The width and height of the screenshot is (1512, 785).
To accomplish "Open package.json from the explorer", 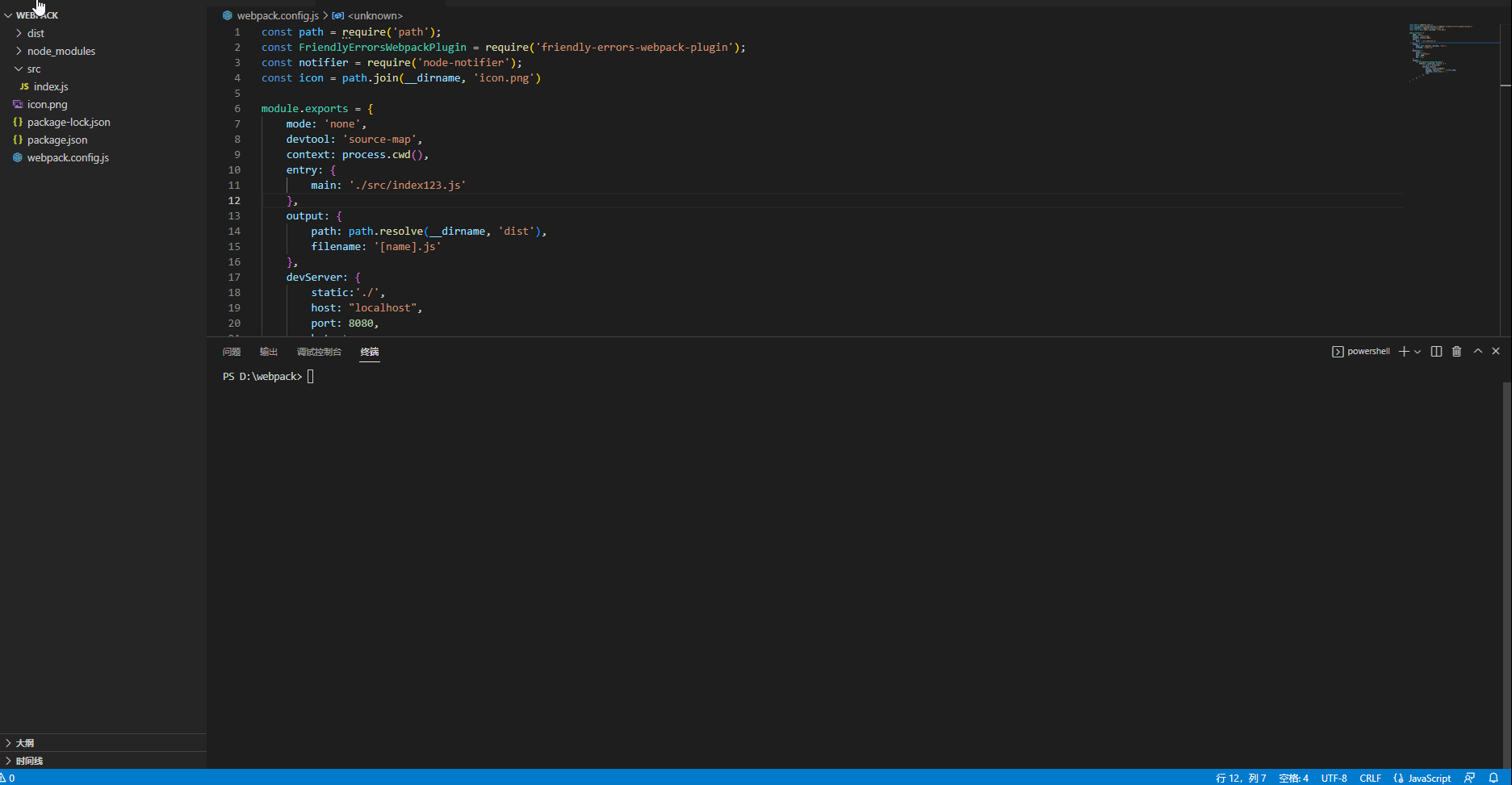I will pos(57,140).
